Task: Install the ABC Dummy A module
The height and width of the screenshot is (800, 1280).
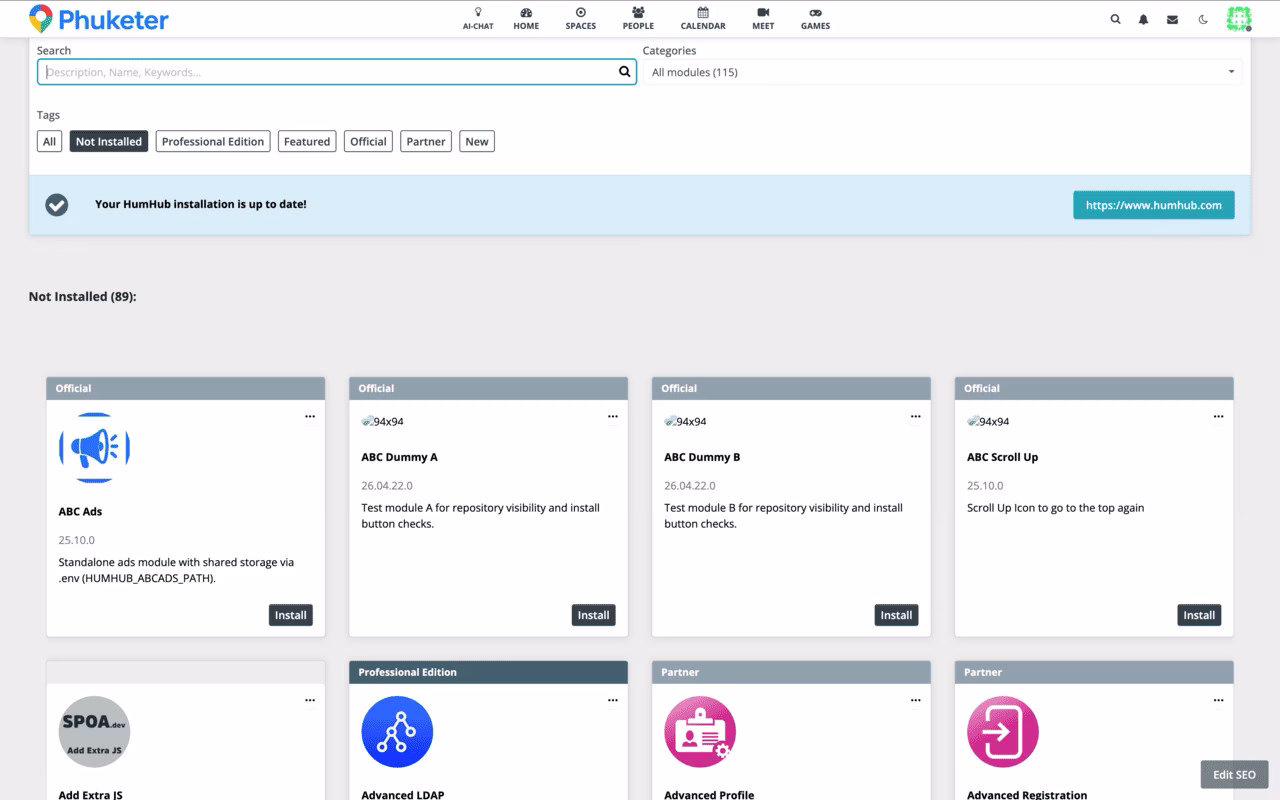Action: [x=594, y=615]
